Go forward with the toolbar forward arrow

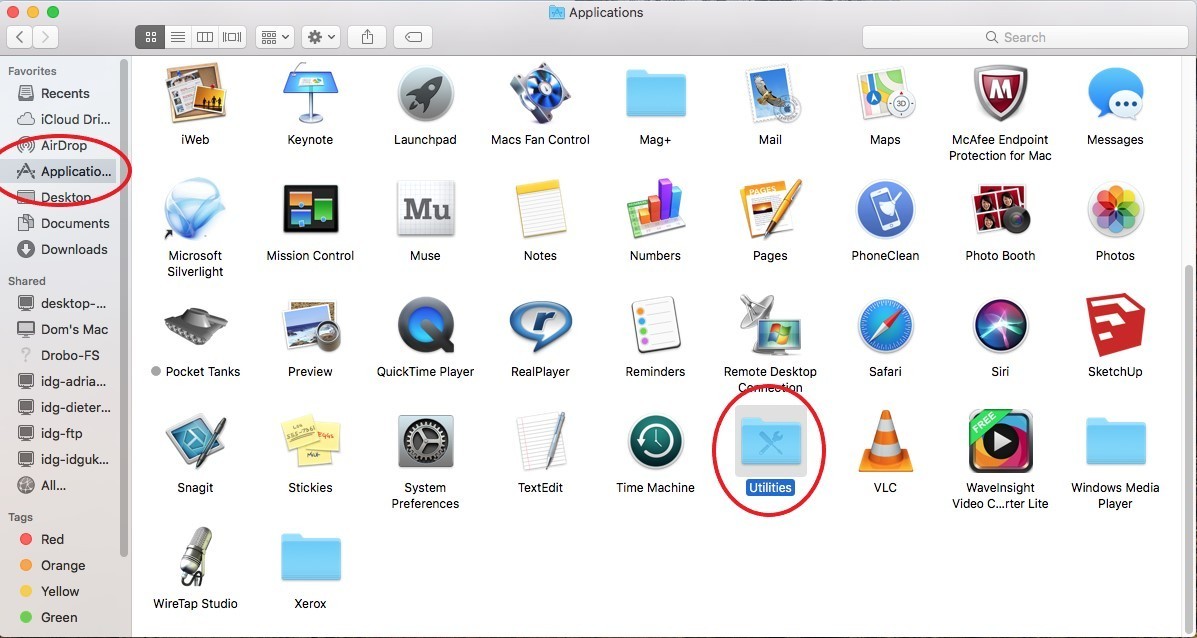coord(46,37)
